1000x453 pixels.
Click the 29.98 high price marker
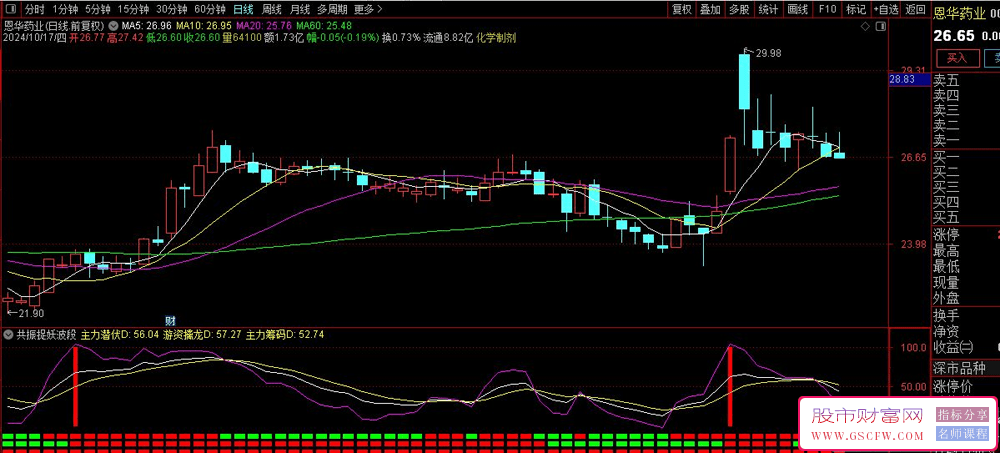point(768,54)
